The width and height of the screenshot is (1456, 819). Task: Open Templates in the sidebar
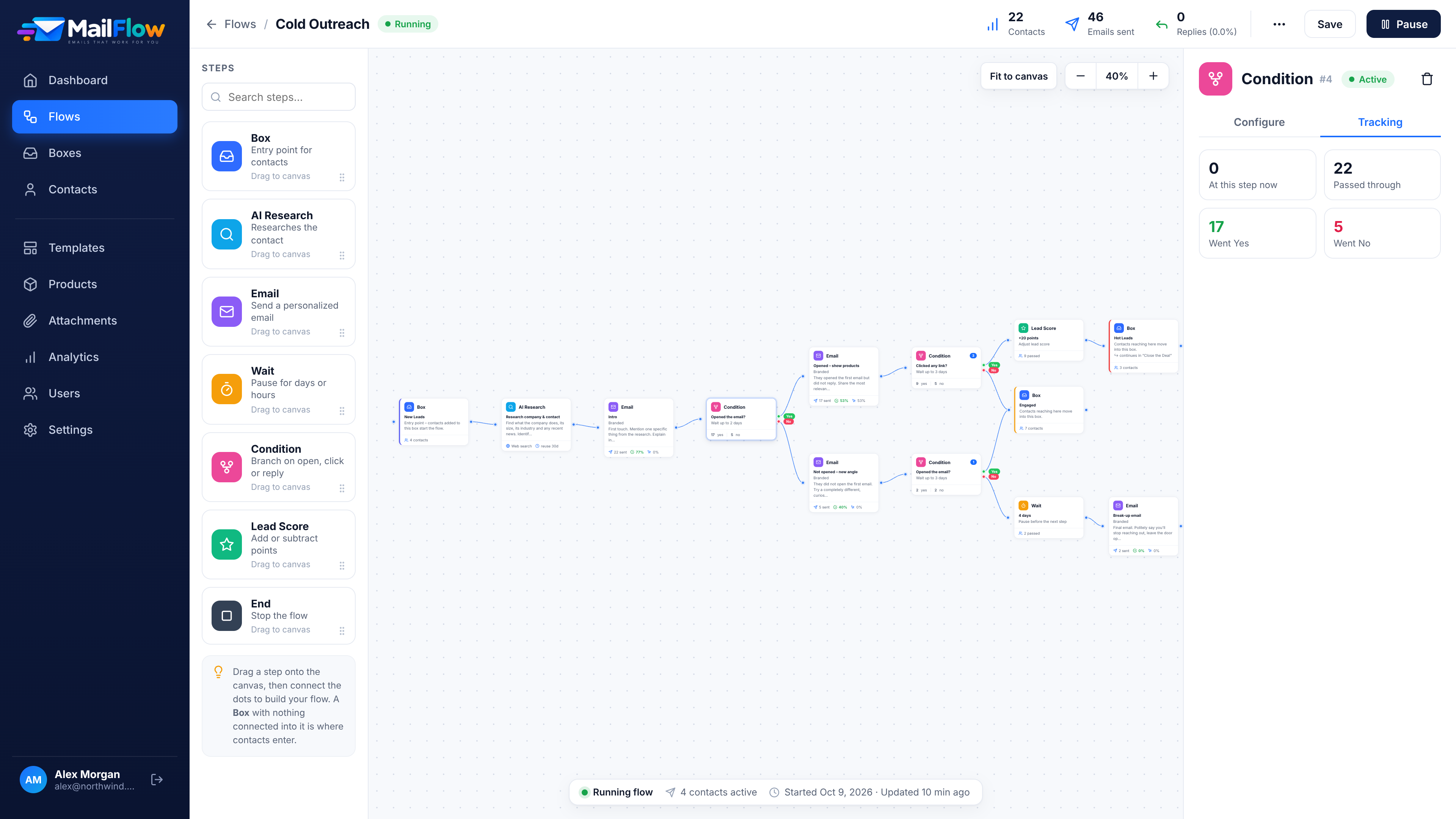[94, 248]
